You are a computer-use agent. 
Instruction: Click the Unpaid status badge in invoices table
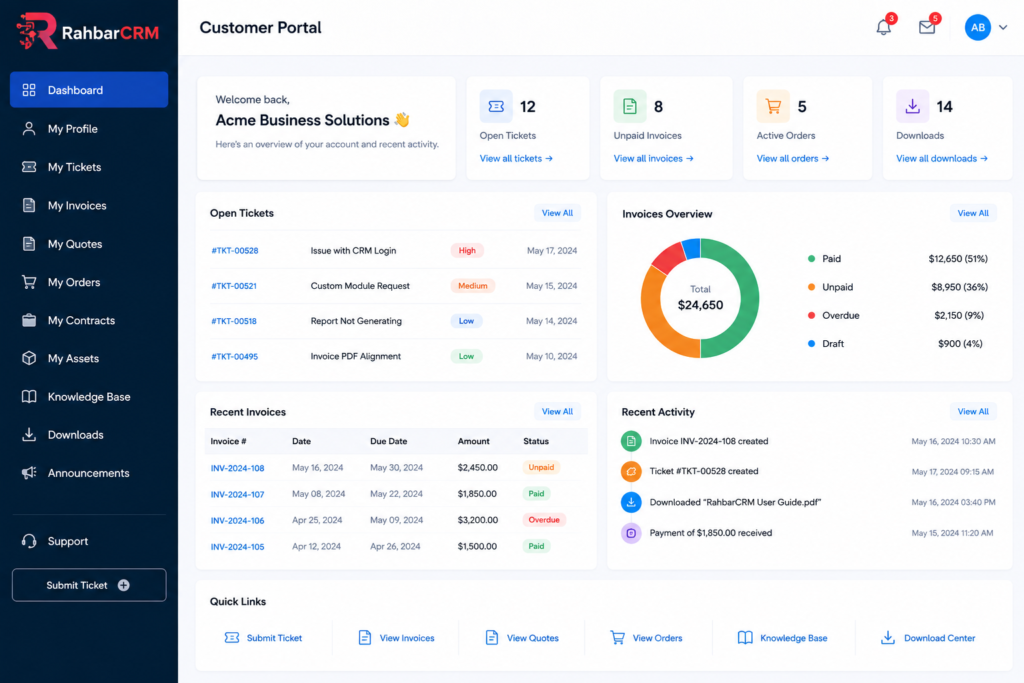[541, 468]
